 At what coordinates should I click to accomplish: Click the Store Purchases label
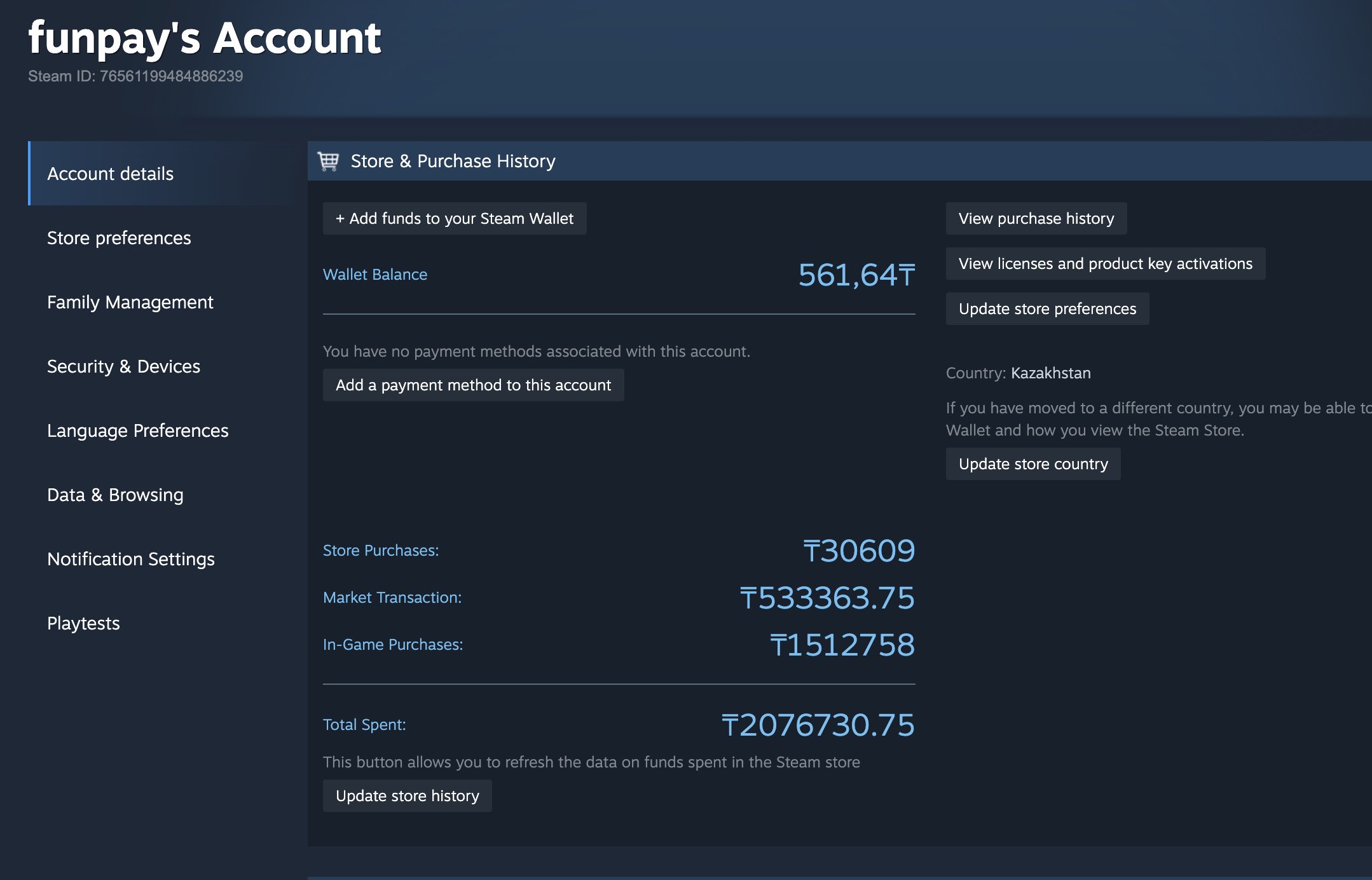click(381, 551)
